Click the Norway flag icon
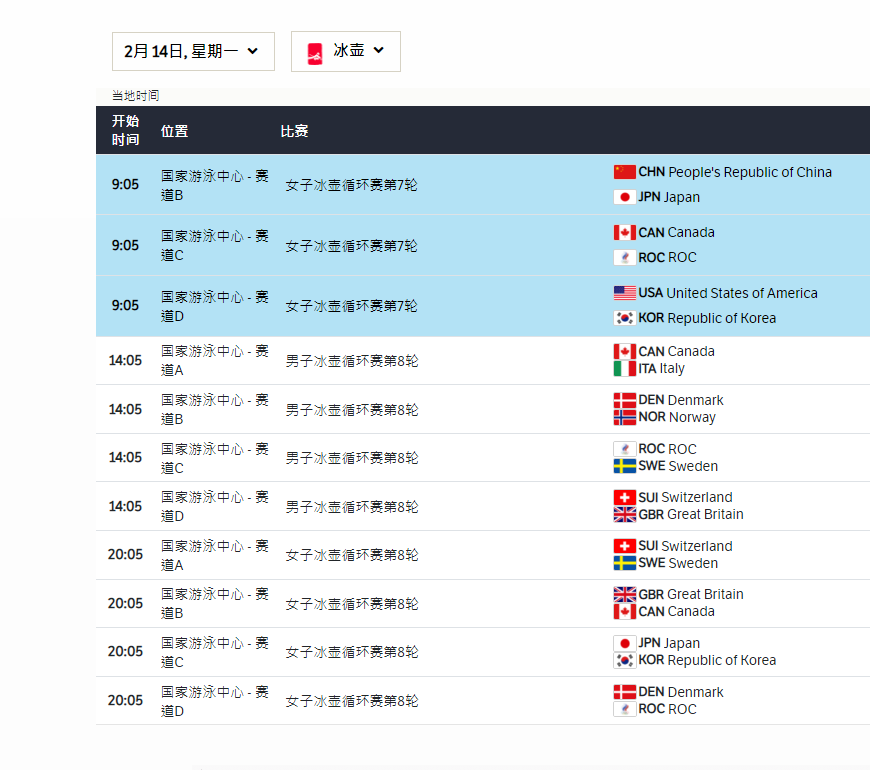The image size is (870, 770). (624, 417)
